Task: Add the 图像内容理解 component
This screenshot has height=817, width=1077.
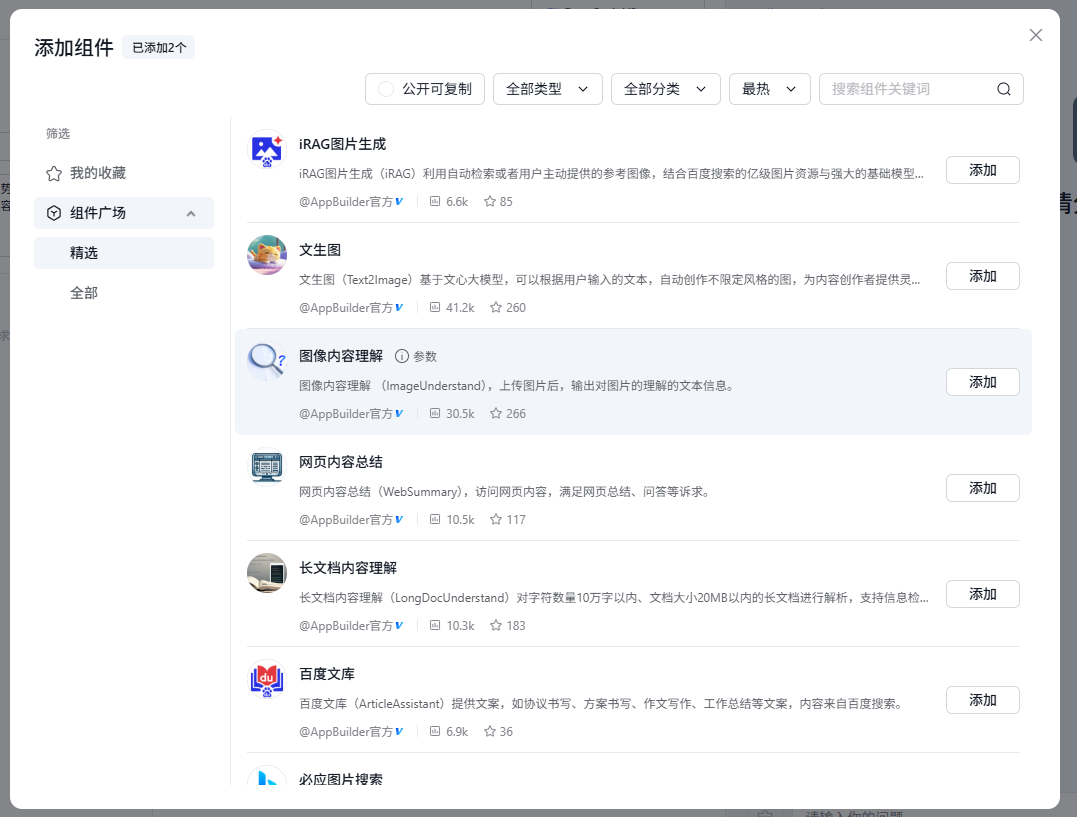Action: (982, 382)
